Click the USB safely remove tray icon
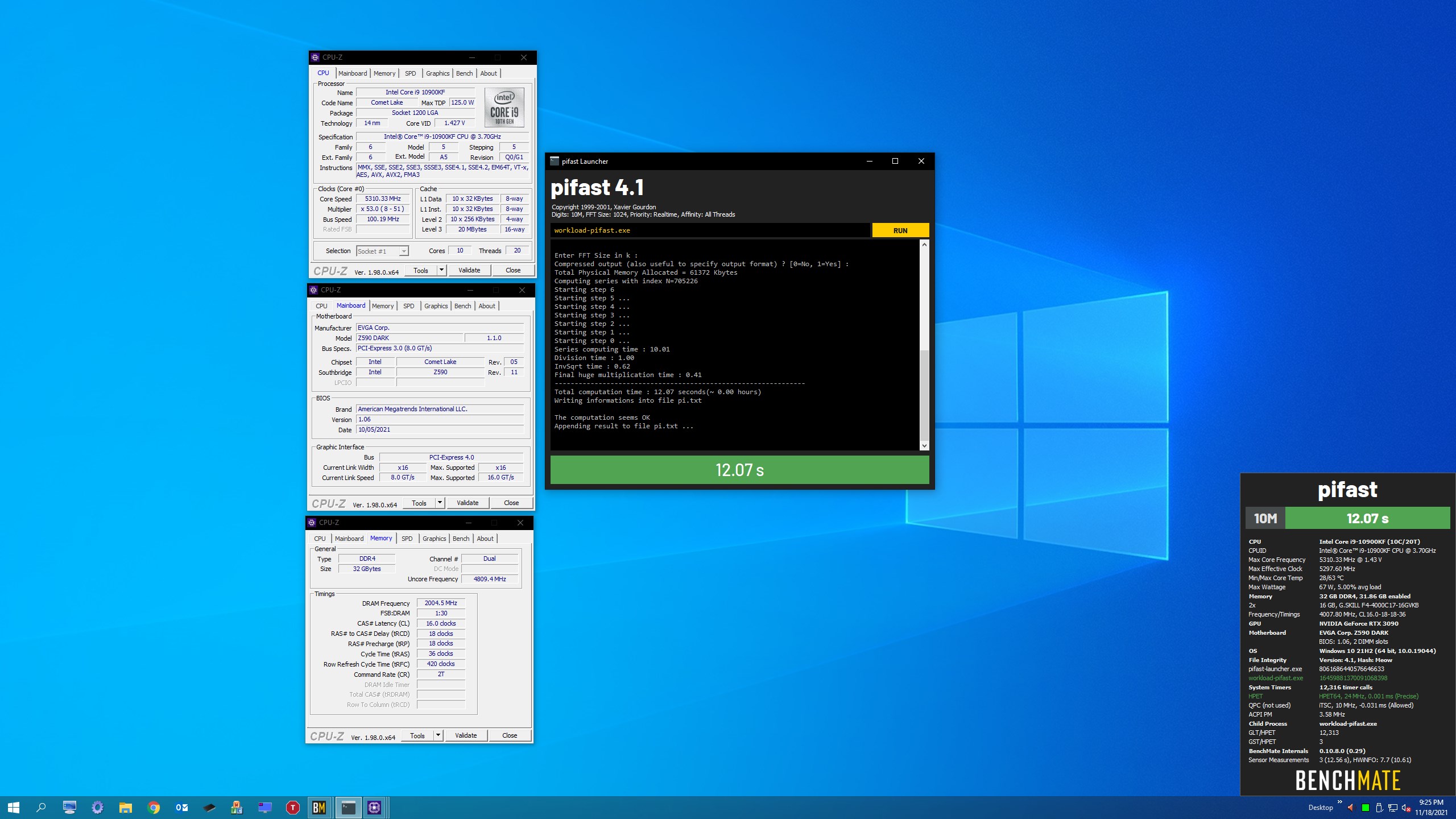The height and width of the screenshot is (819, 1456). click(x=1379, y=808)
